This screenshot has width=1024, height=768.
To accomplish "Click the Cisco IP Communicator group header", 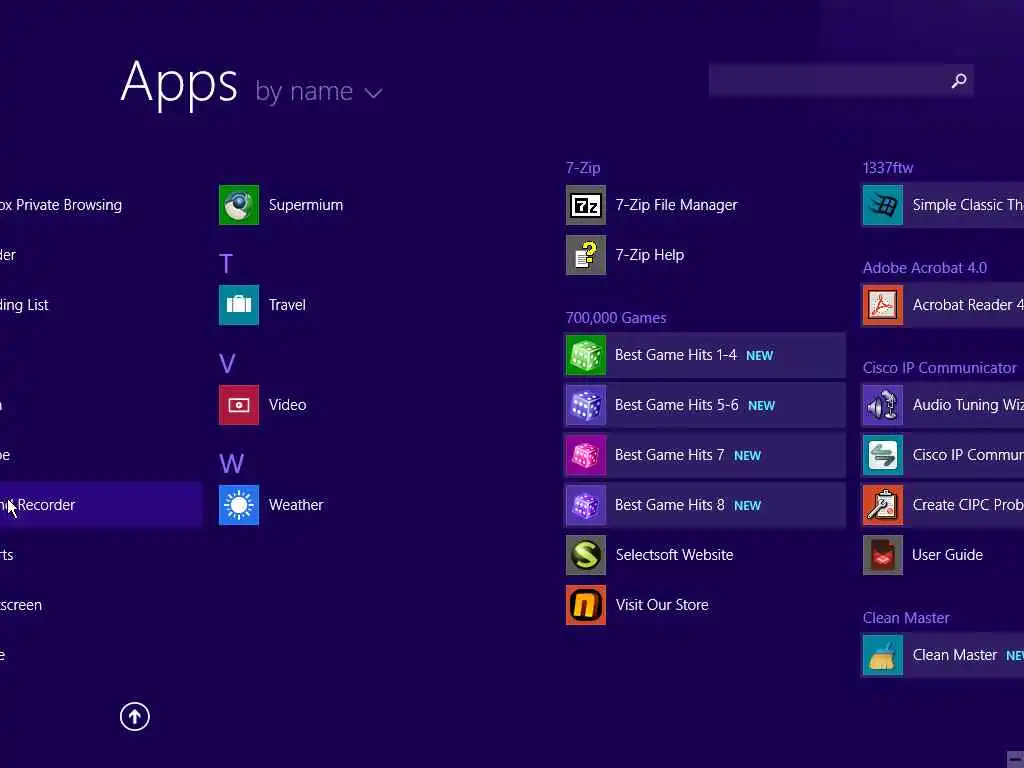I will tap(940, 368).
